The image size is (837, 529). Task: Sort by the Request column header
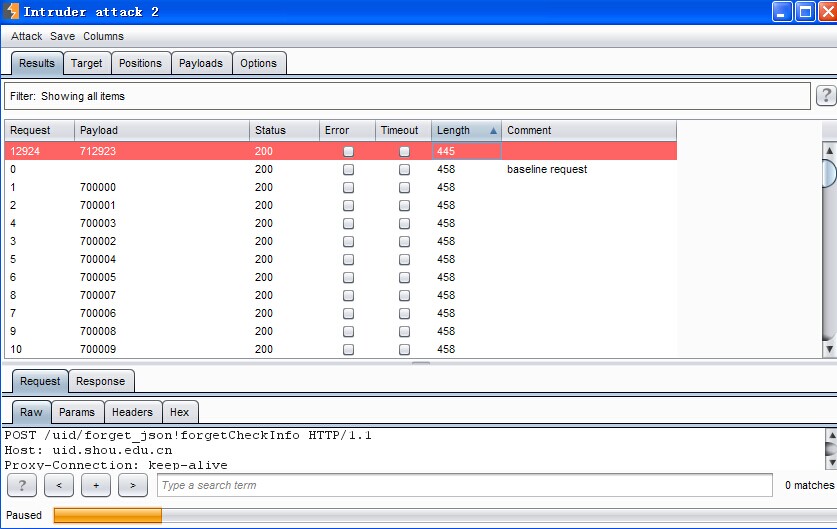coord(40,130)
